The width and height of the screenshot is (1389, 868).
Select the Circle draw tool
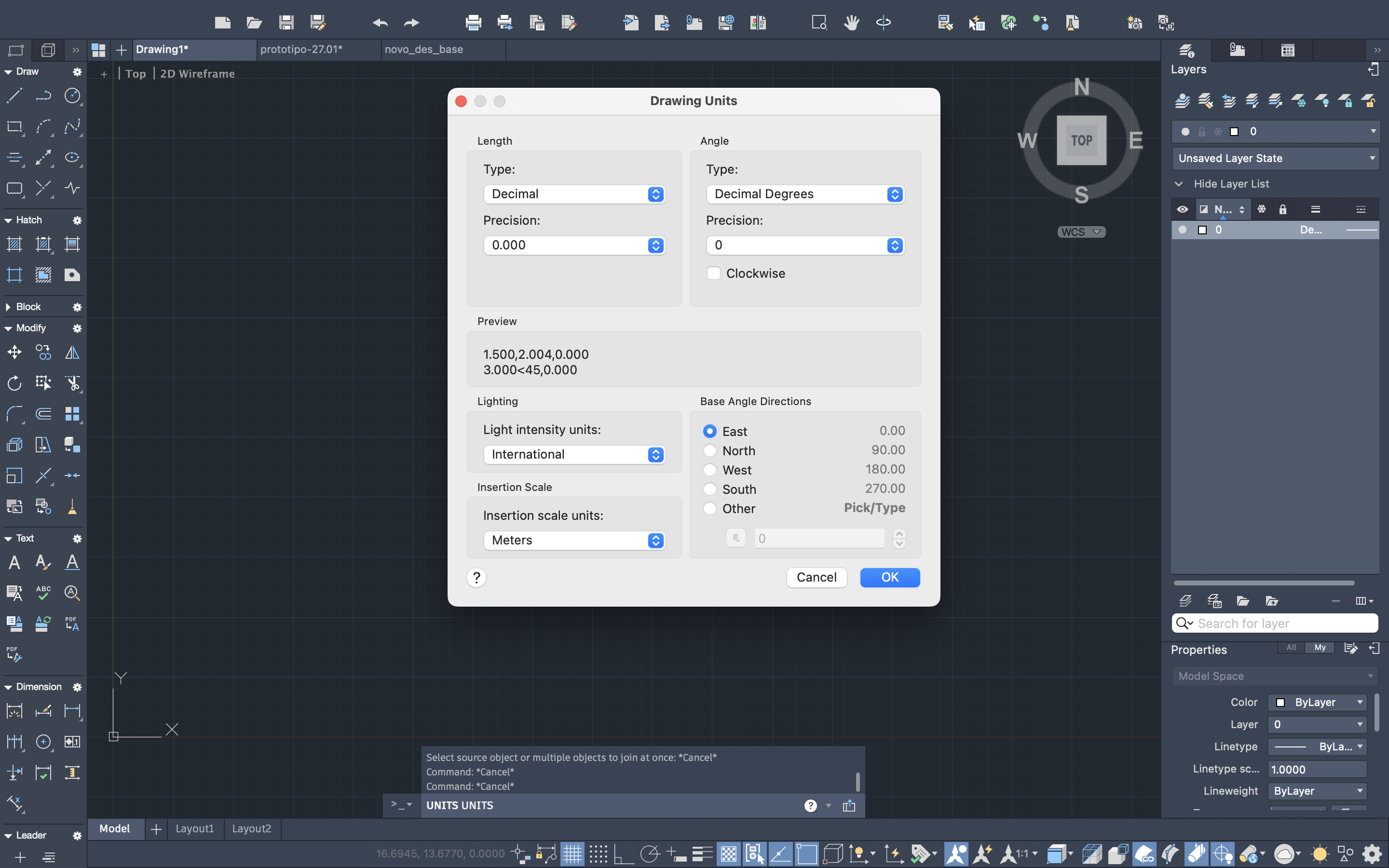[72, 95]
